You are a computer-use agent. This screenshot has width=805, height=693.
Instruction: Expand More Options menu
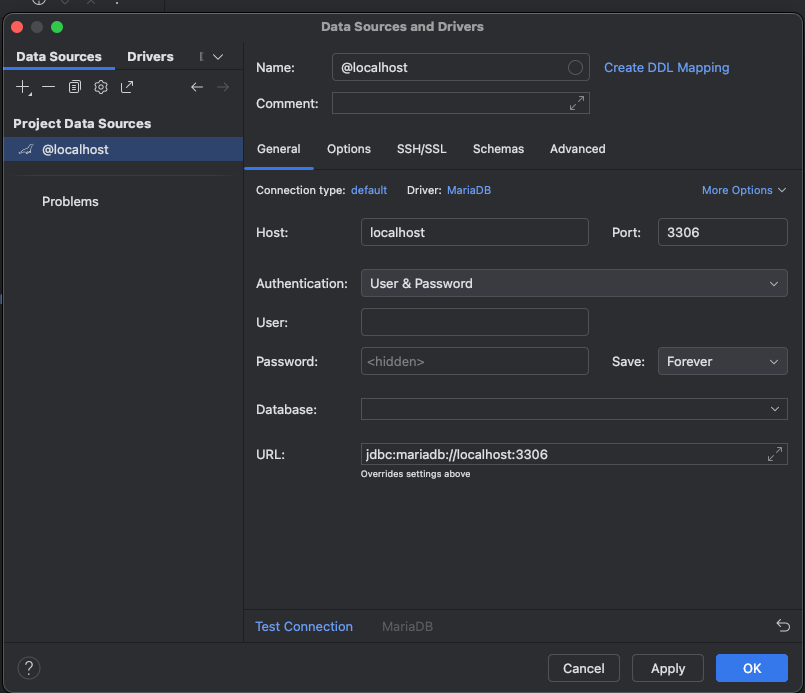pos(744,190)
